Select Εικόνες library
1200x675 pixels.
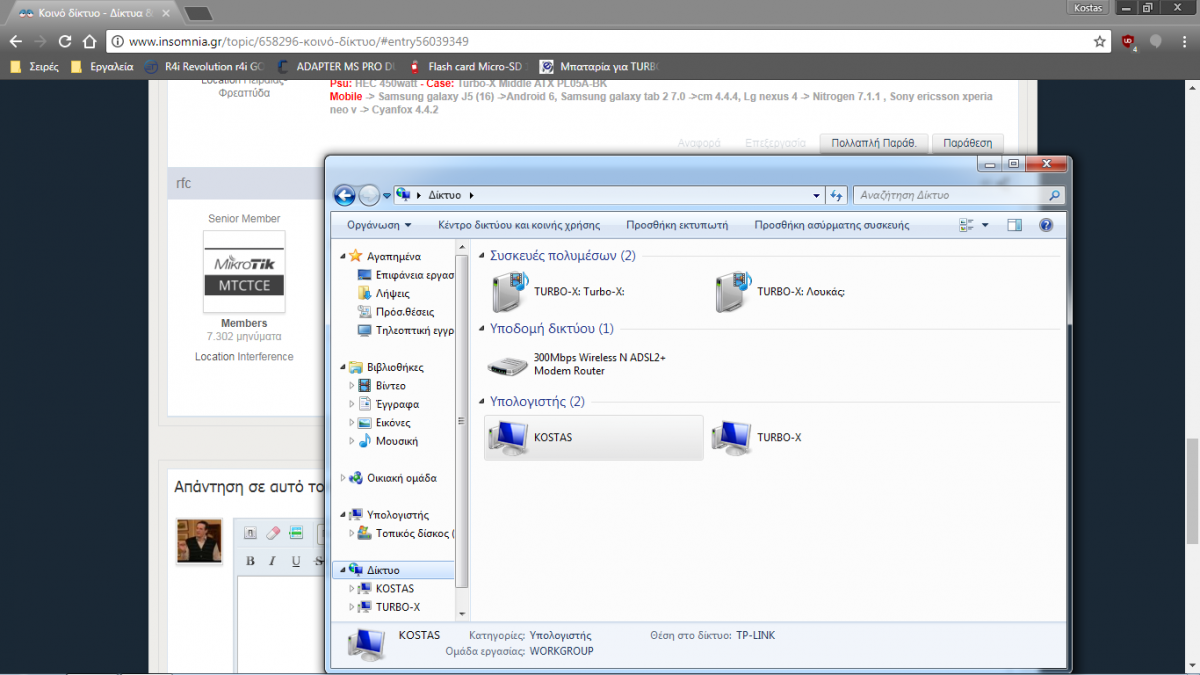click(384, 423)
